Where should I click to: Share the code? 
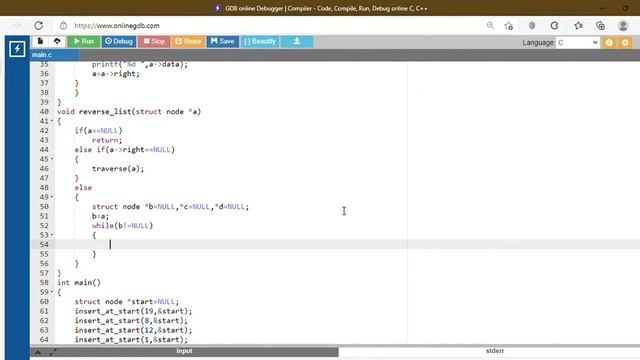pos(188,41)
